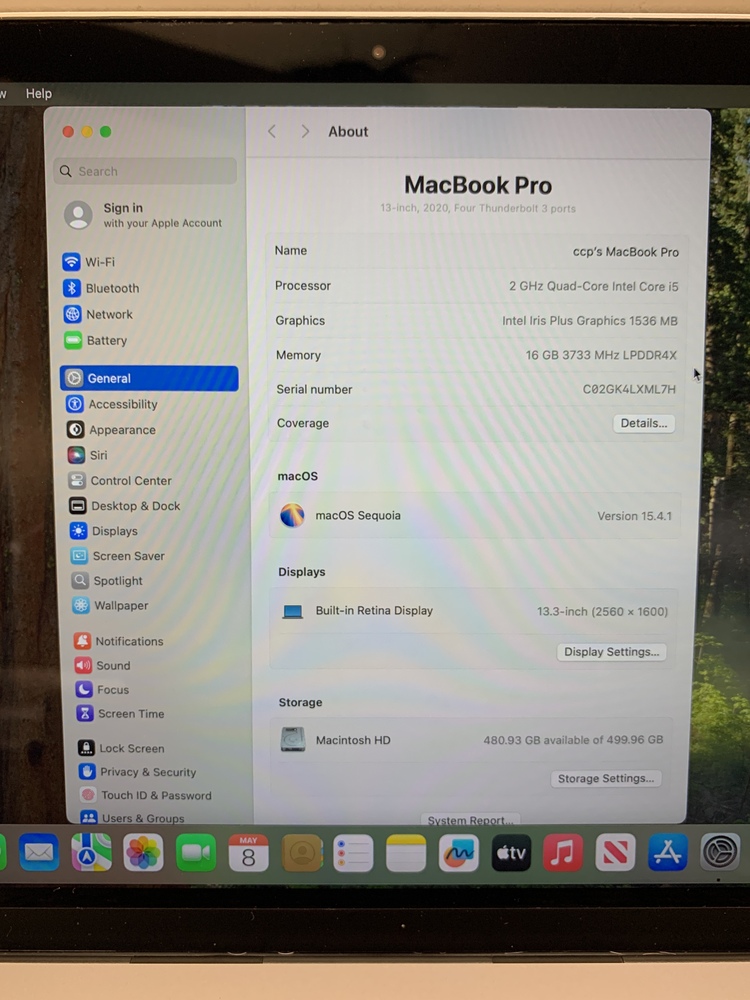This screenshot has width=750, height=1000.
Task: Open Apple TV app in Dock
Action: [511, 853]
